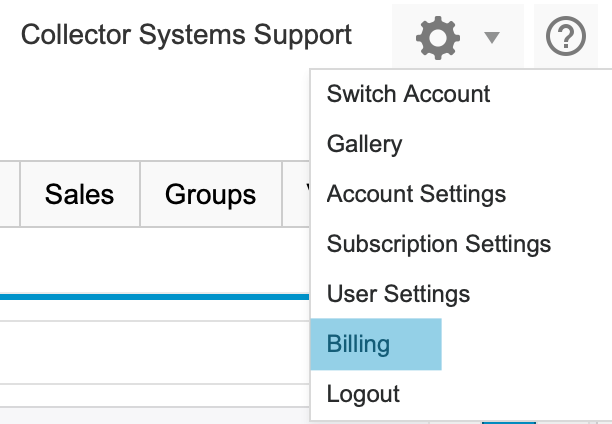Screen dimensions: 612x424
Task: Select Account Settings in the dropdown
Action: coord(416,194)
